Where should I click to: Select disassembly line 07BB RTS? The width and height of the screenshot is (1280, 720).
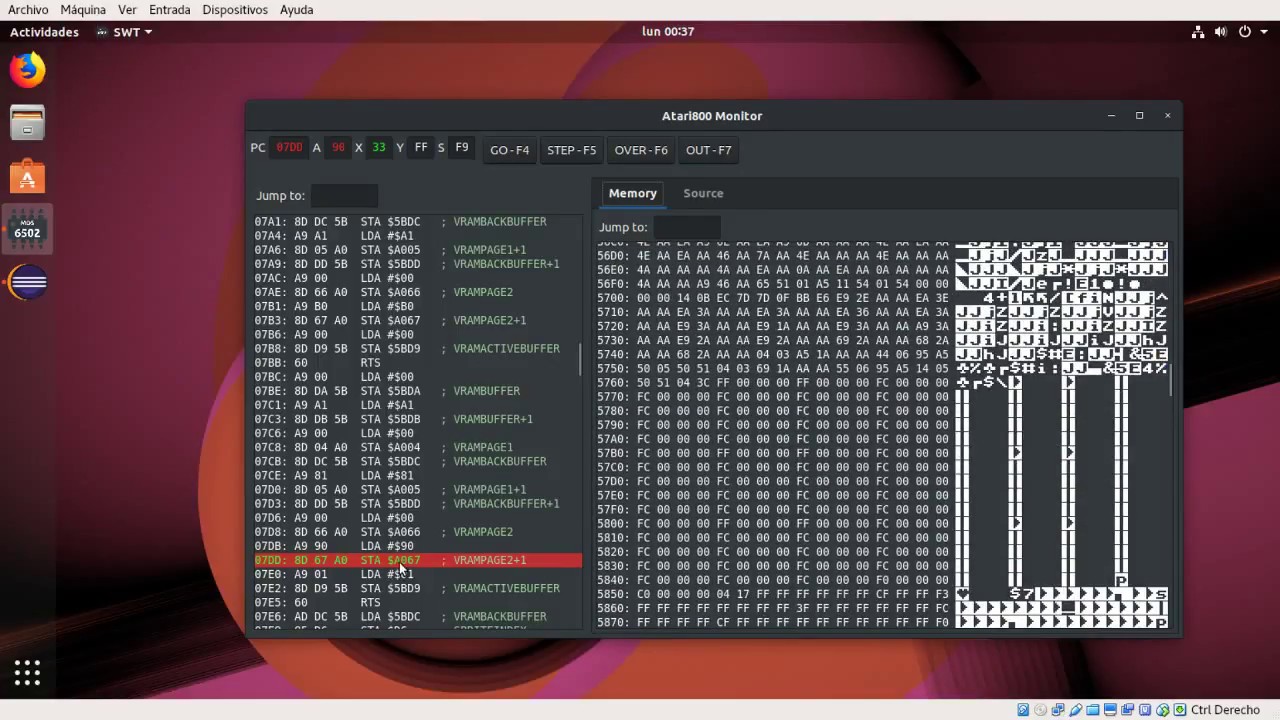point(417,363)
